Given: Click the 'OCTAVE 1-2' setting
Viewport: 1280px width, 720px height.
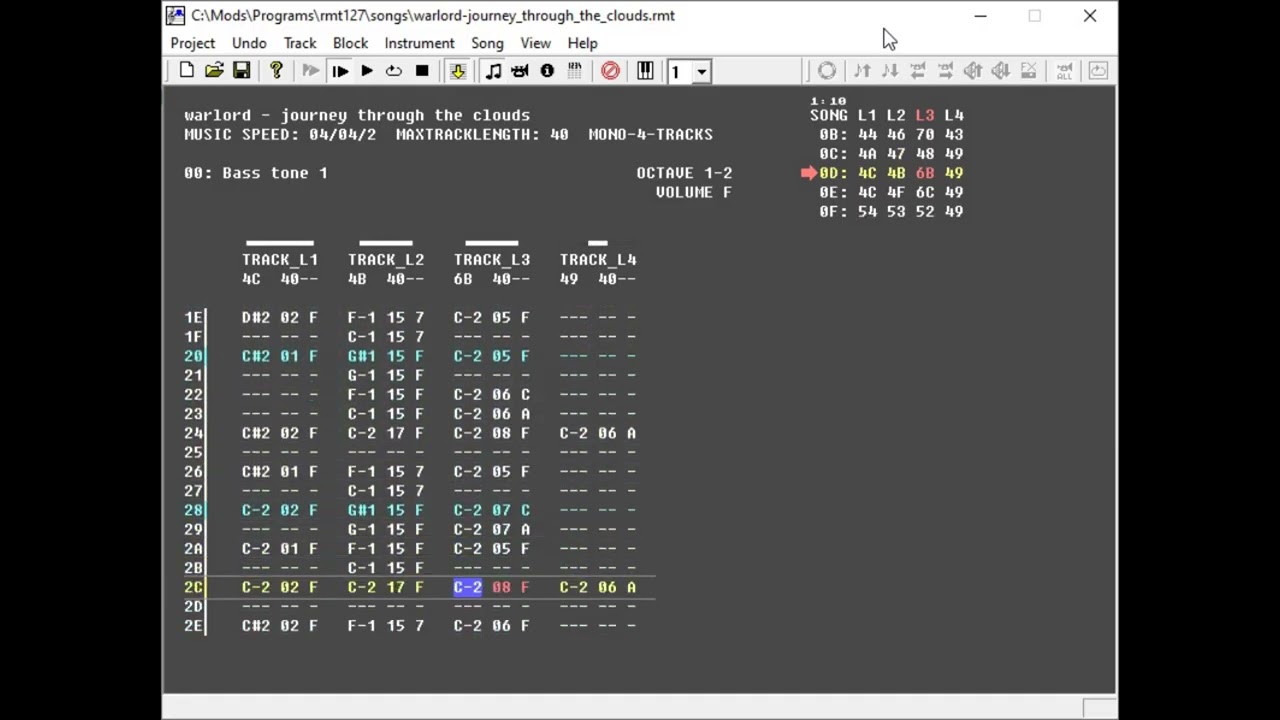Looking at the screenshot, I should (x=684, y=173).
